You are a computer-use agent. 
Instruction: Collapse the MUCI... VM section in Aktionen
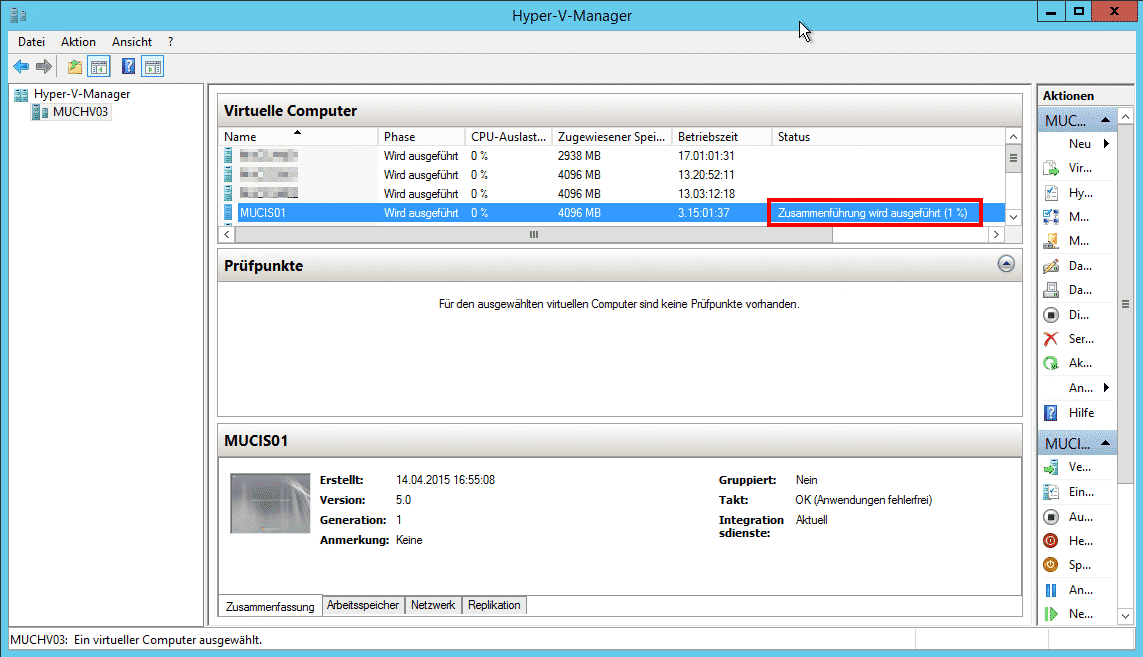pos(1105,443)
